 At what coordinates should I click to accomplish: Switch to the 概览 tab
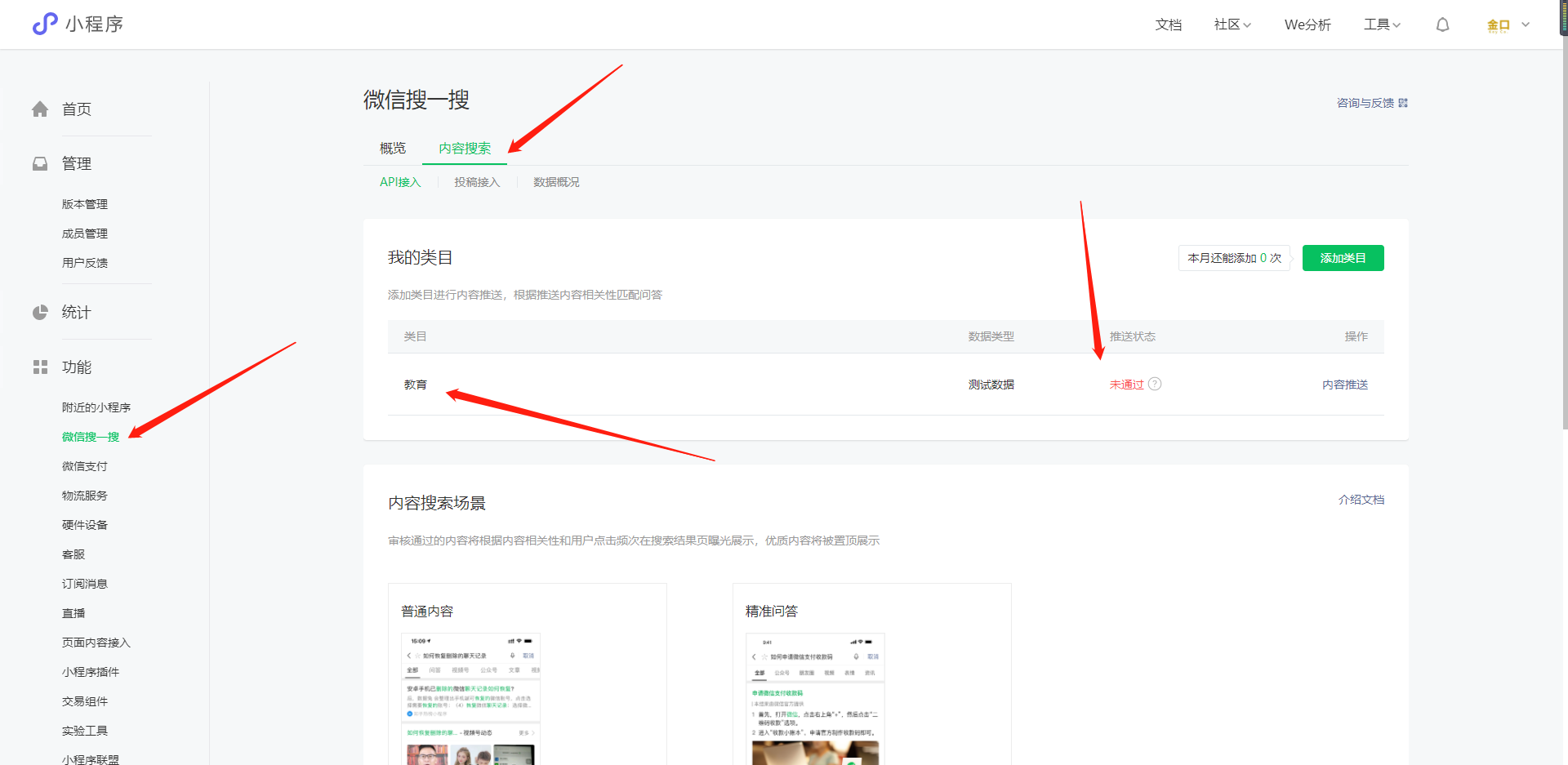393,148
